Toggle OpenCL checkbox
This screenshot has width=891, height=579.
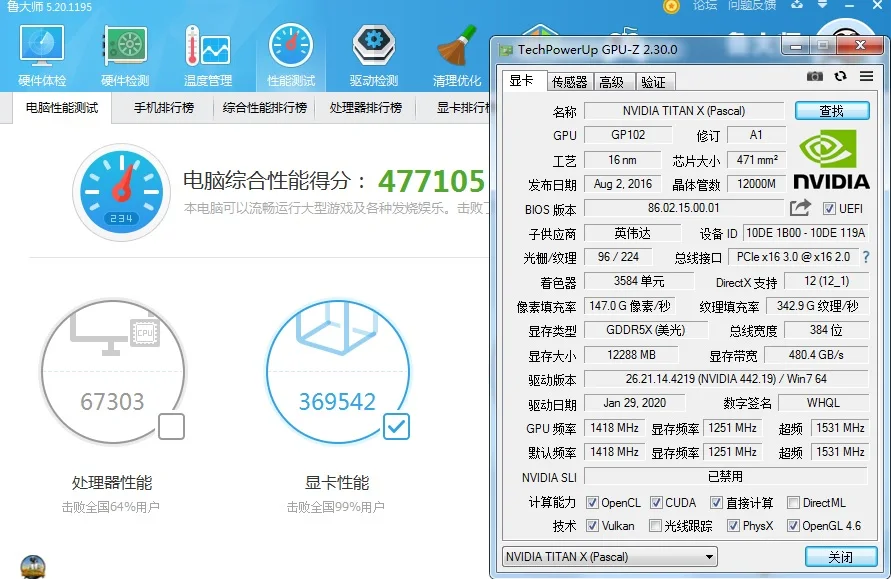click(x=592, y=503)
